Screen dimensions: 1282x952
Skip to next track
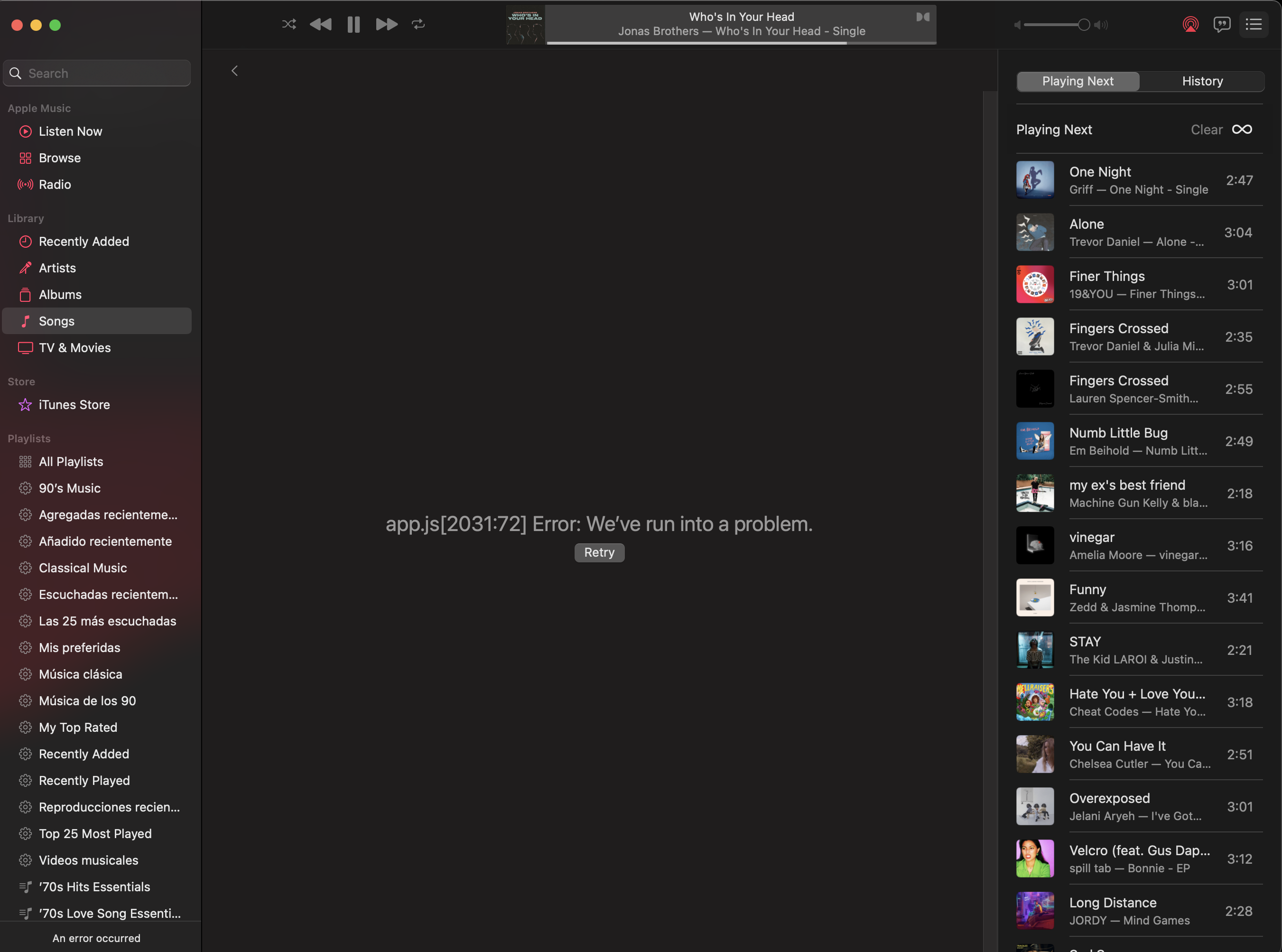point(386,24)
